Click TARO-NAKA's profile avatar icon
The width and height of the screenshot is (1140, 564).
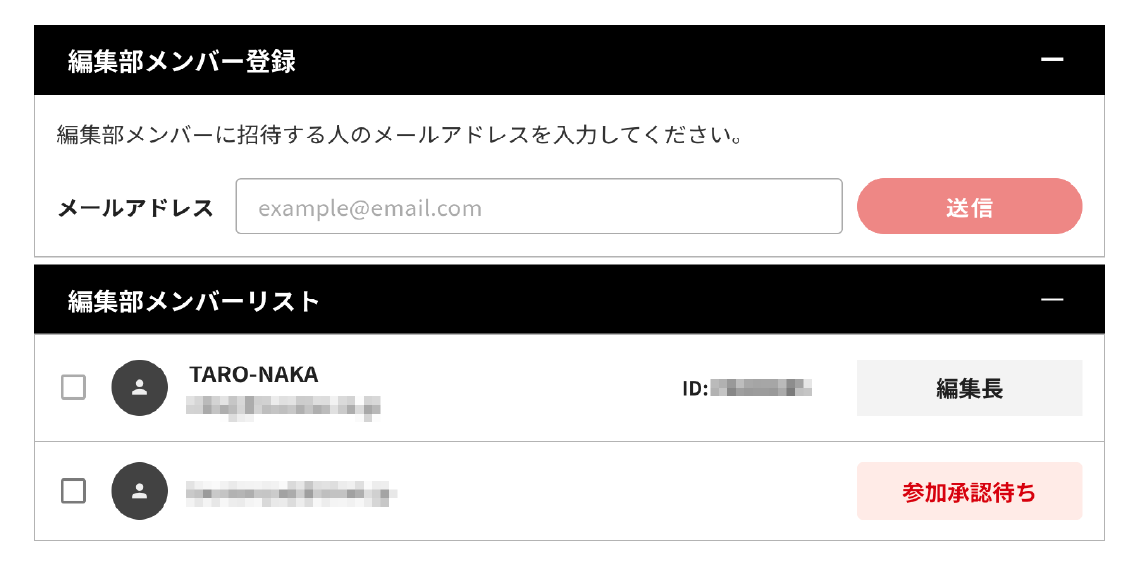(139, 387)
